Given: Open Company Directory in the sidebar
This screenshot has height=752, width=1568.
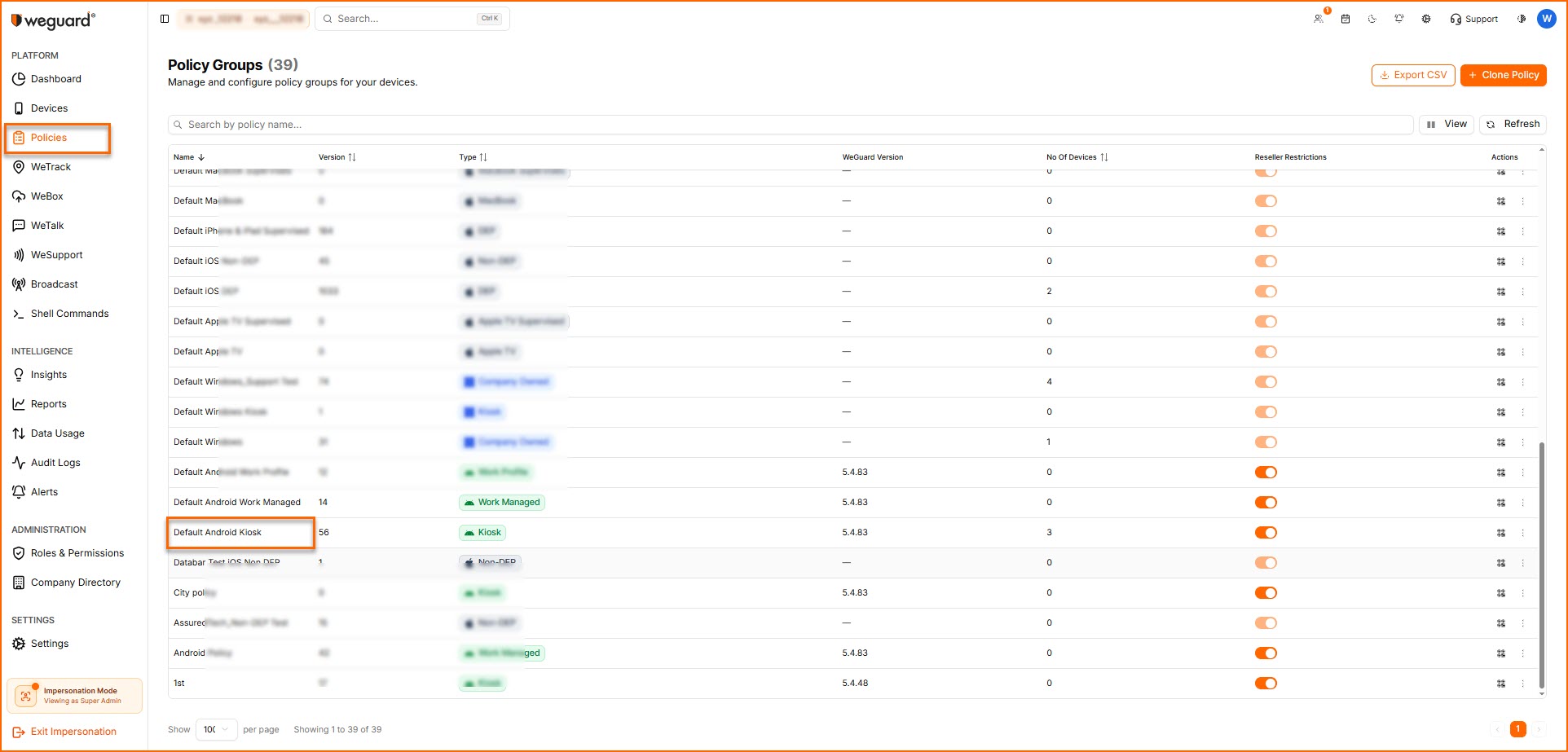Looking at the screenshot, I should [75, 583].
